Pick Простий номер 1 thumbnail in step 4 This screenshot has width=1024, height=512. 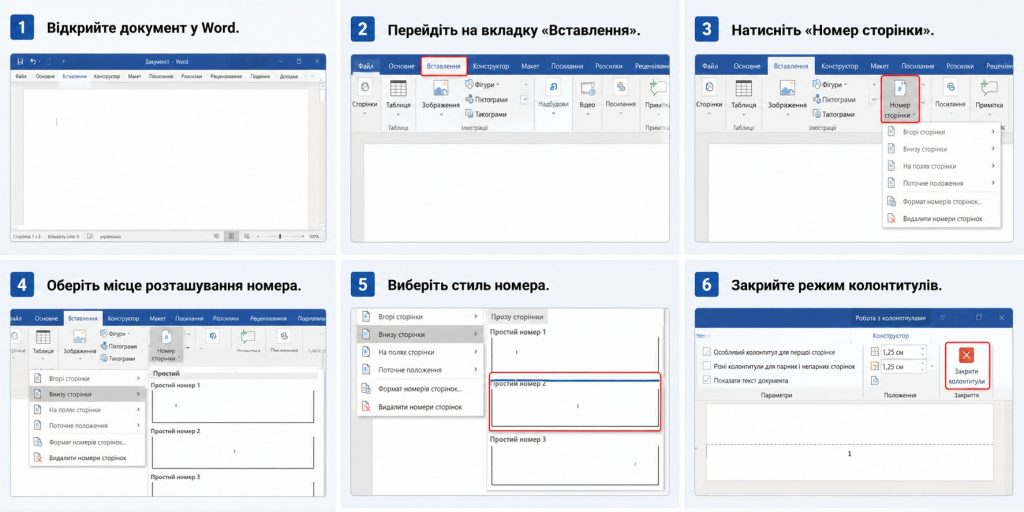233,406
